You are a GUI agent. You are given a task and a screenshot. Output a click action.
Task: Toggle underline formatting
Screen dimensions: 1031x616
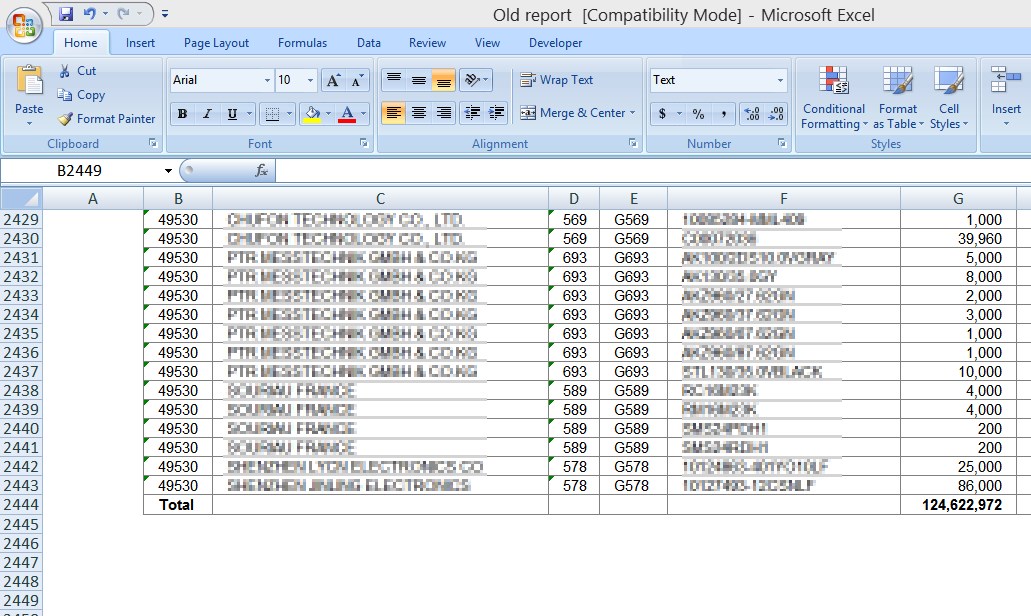coord(232,114)
